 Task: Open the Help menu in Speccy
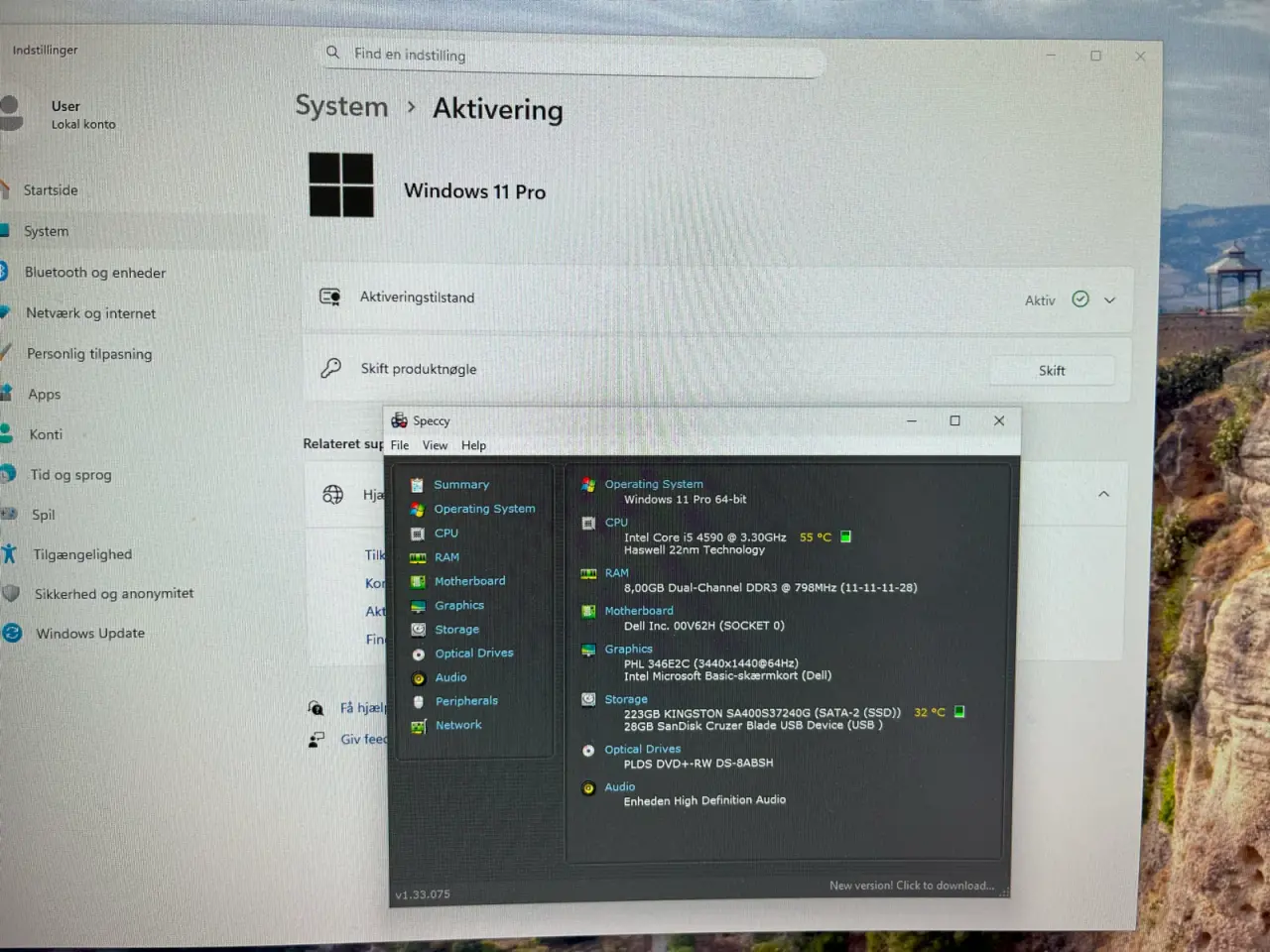point(473,445)
